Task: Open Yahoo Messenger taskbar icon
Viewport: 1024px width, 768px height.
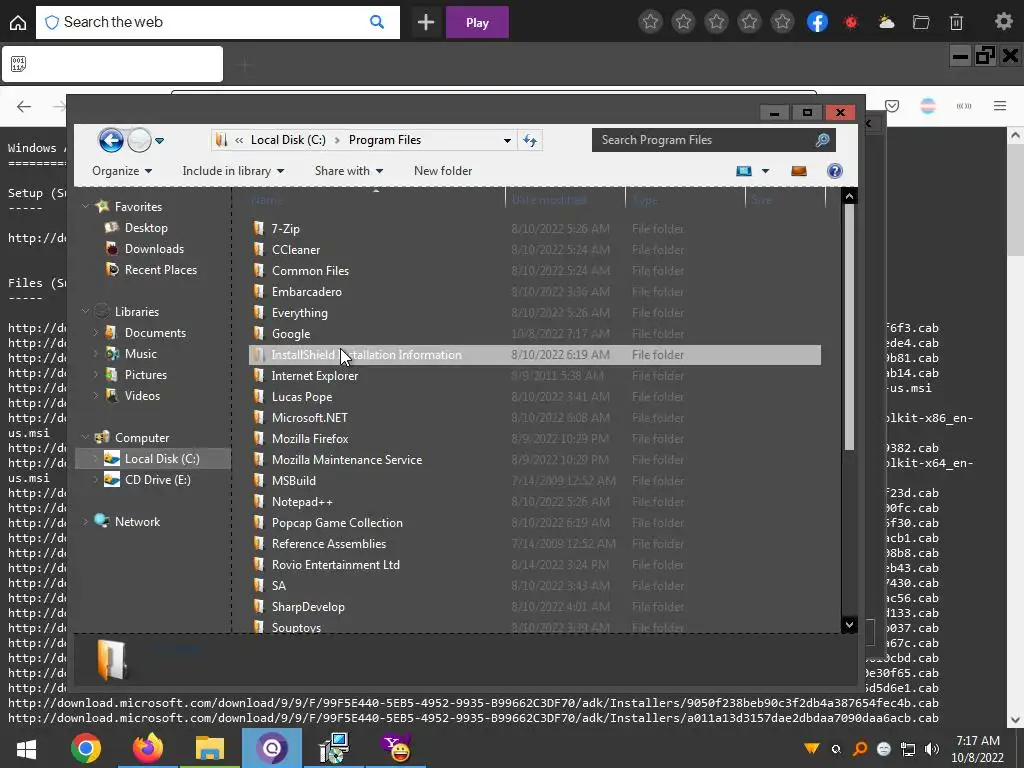Action: [396, 748]
